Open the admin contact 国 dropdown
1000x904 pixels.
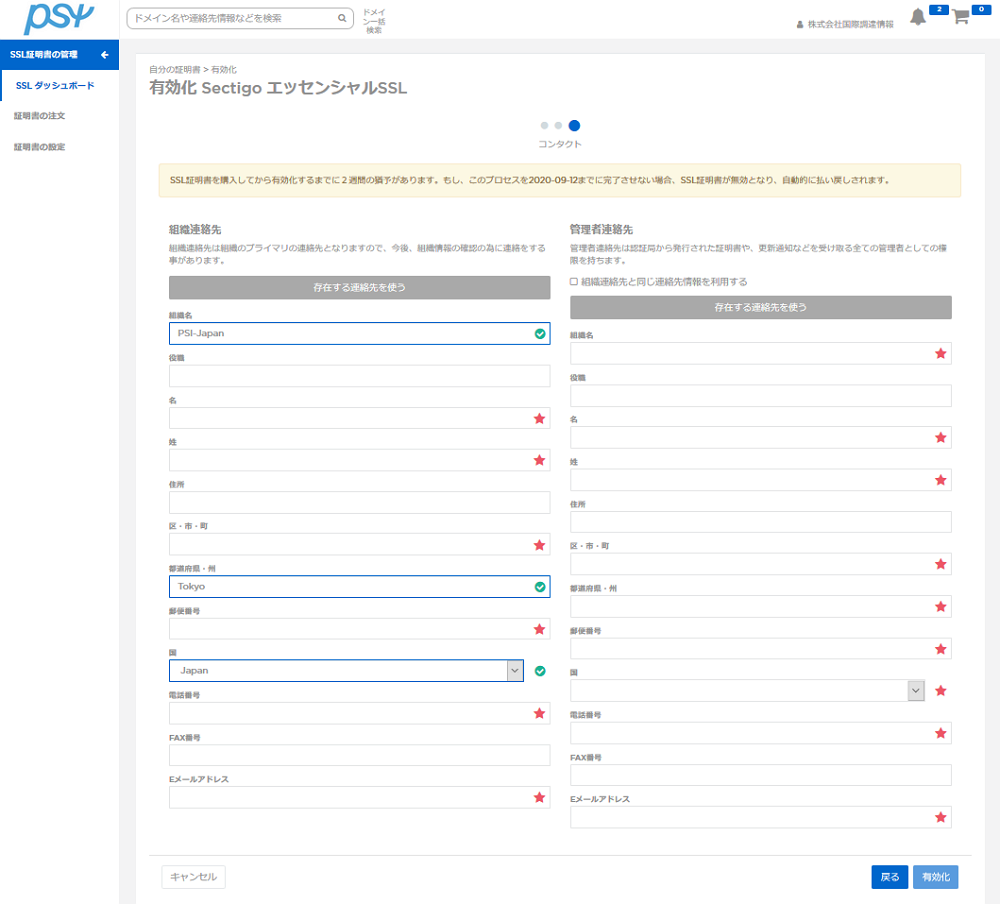tap(747, 690)
